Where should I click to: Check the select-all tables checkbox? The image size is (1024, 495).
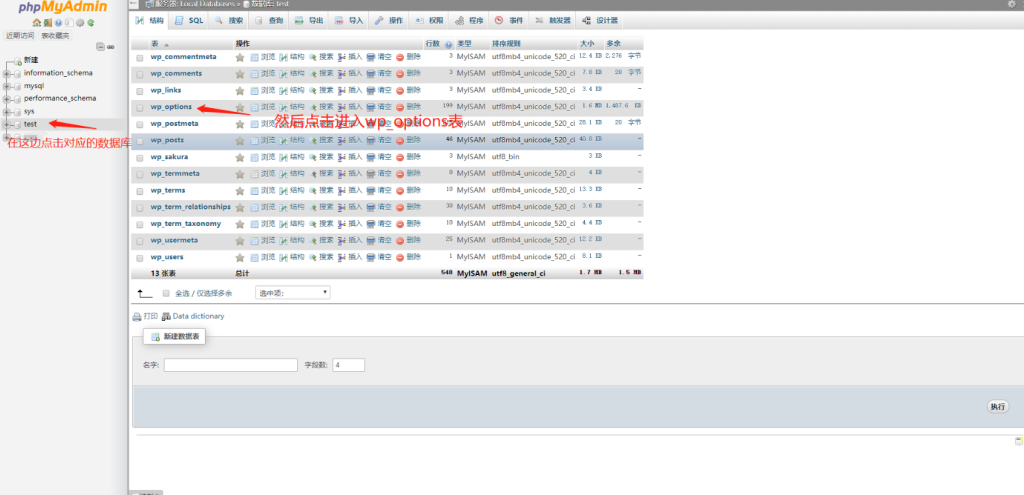[166, 293]
